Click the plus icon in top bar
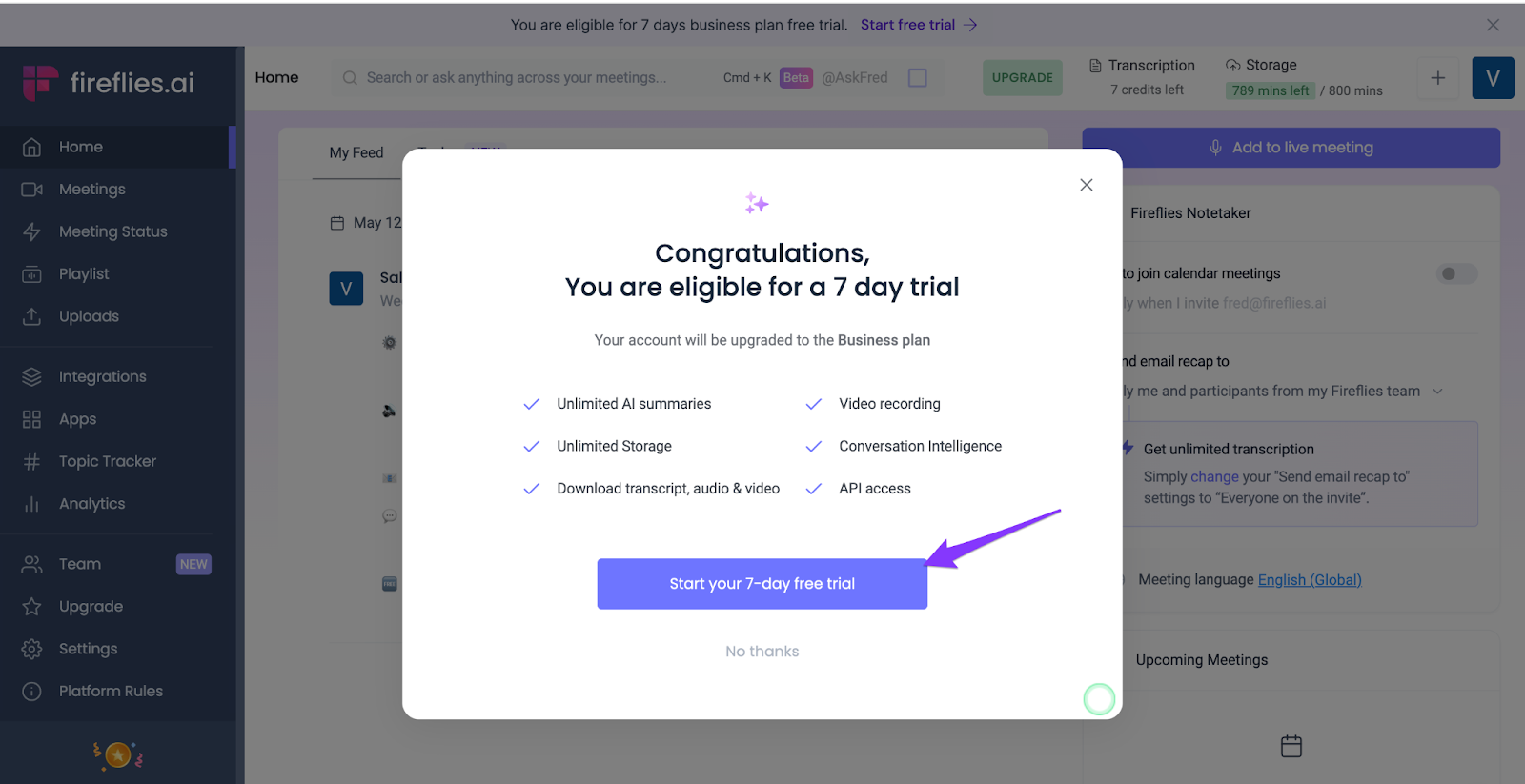Viewport: 1525px width, 784px height. [x=1438, y=78]
